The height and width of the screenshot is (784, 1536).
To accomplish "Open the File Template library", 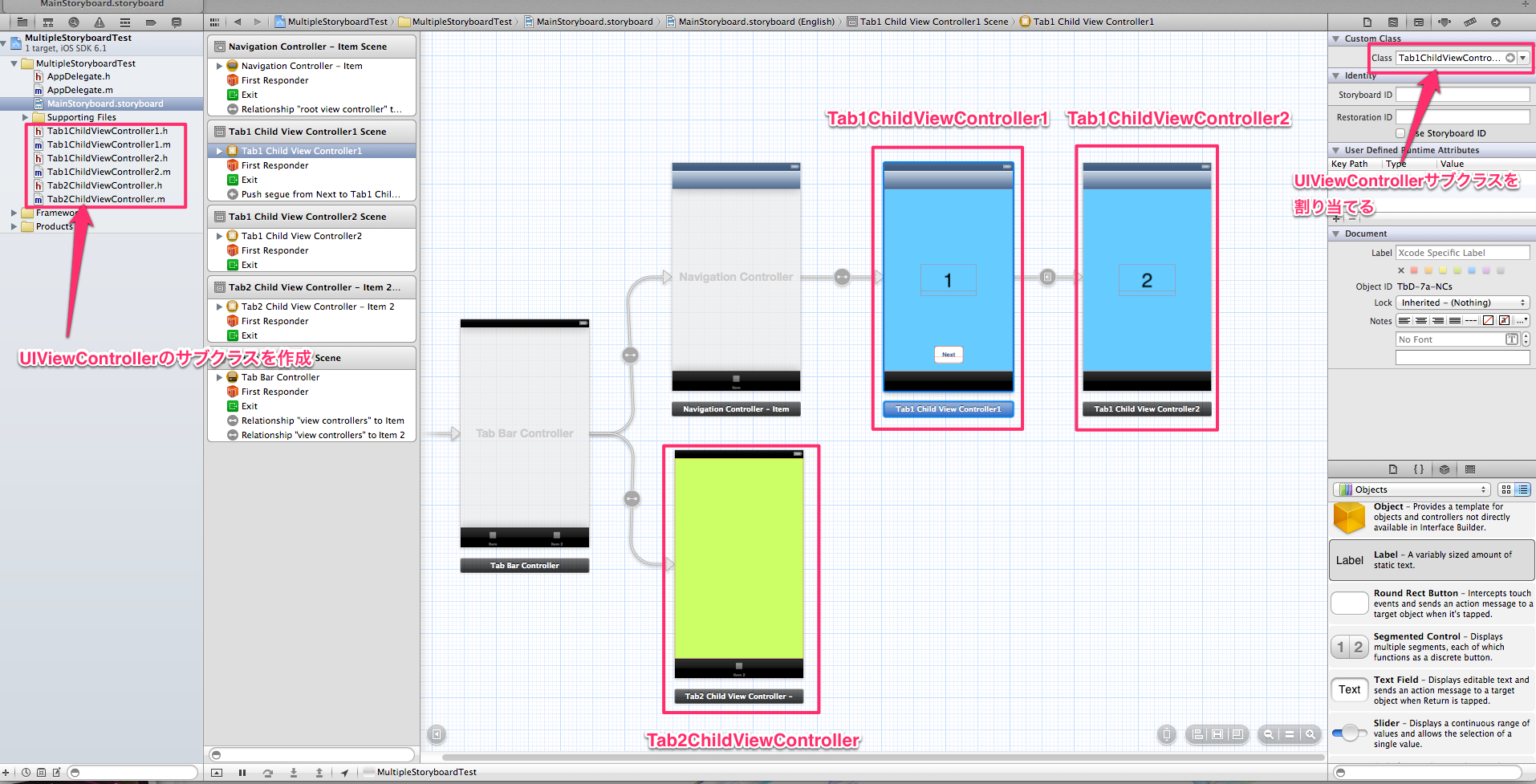I will tap(1392, 469).
